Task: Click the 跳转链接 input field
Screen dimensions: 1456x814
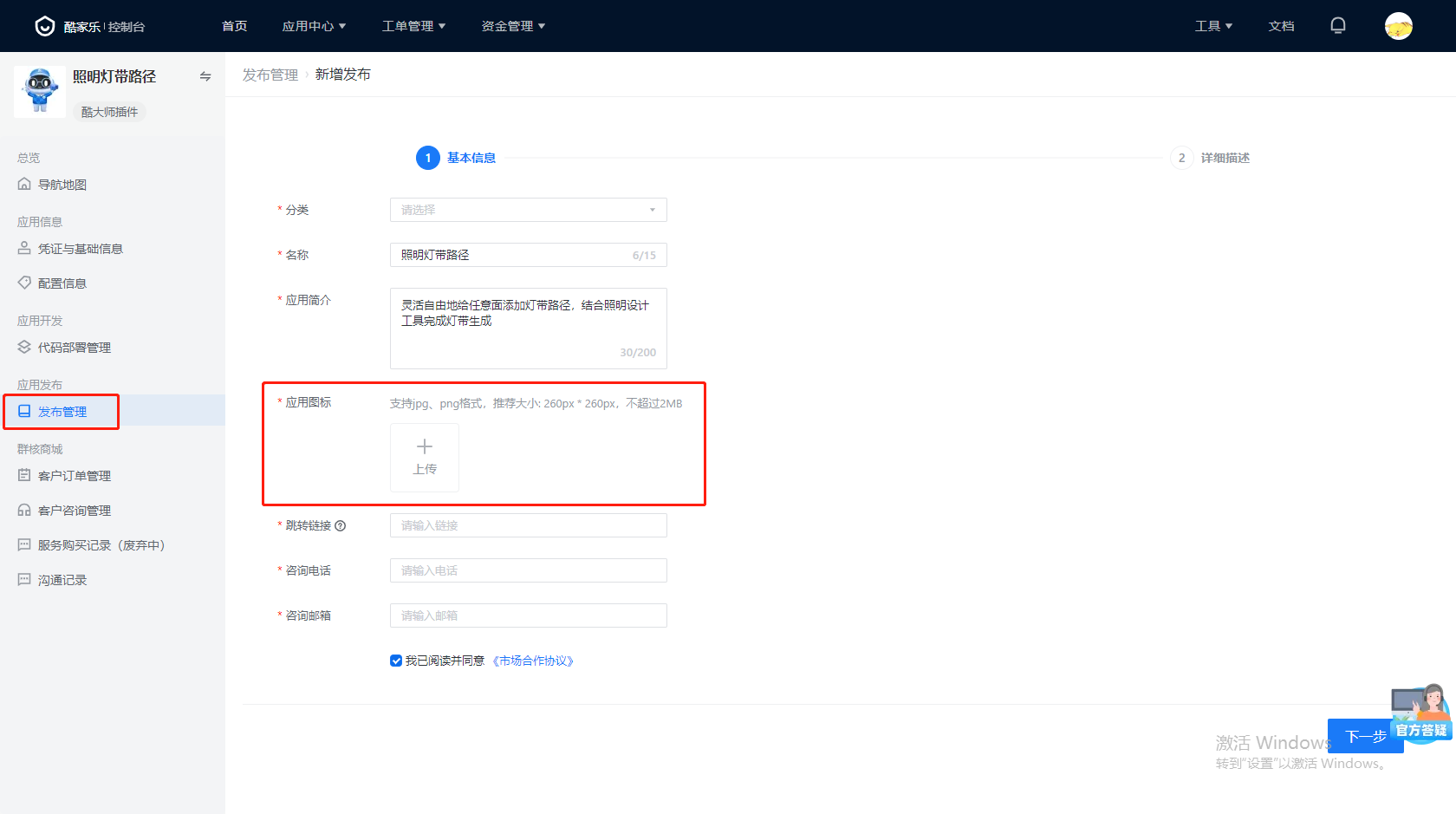Action: (529, 525)
